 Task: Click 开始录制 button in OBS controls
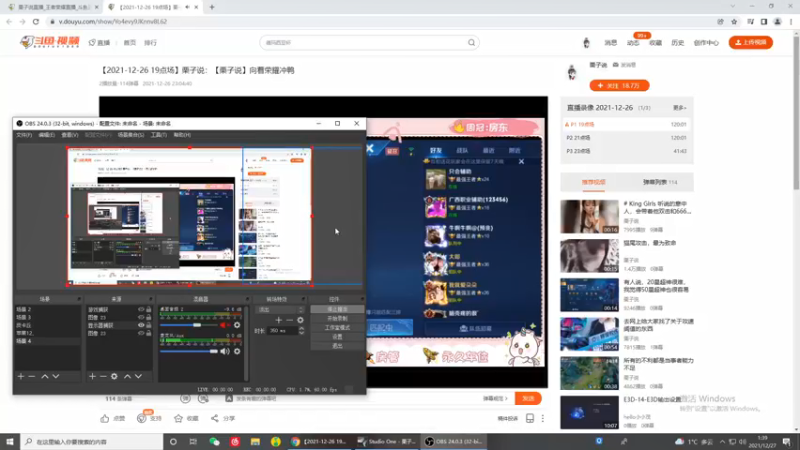tap(337, 318)
